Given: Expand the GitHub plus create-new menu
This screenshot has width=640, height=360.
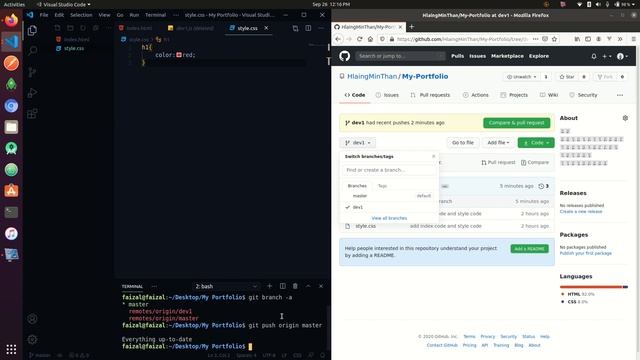Looking at the screenshot, I should (x=607, y=56).
